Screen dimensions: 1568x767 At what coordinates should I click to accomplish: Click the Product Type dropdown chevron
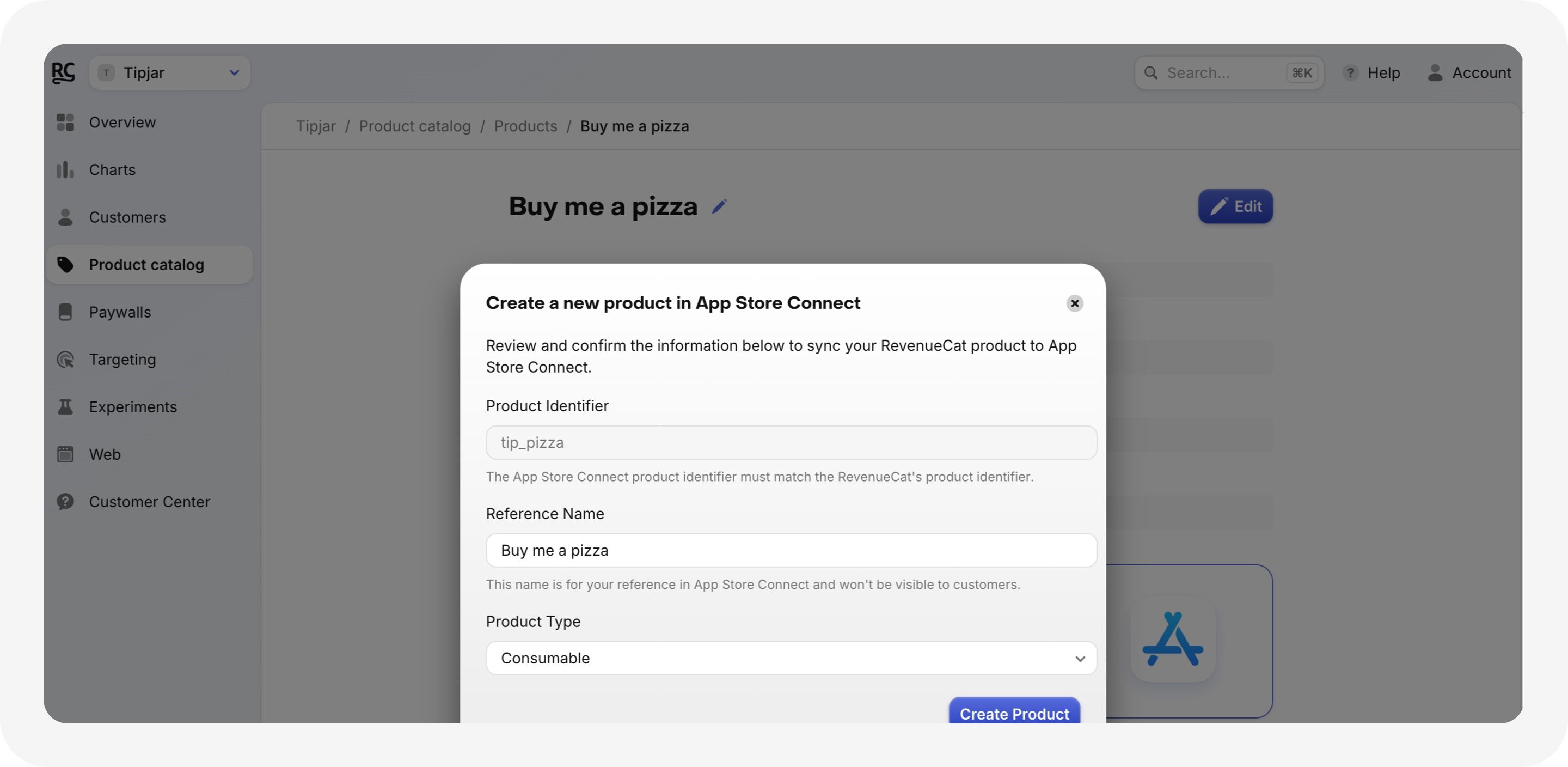pos(1080,659)
